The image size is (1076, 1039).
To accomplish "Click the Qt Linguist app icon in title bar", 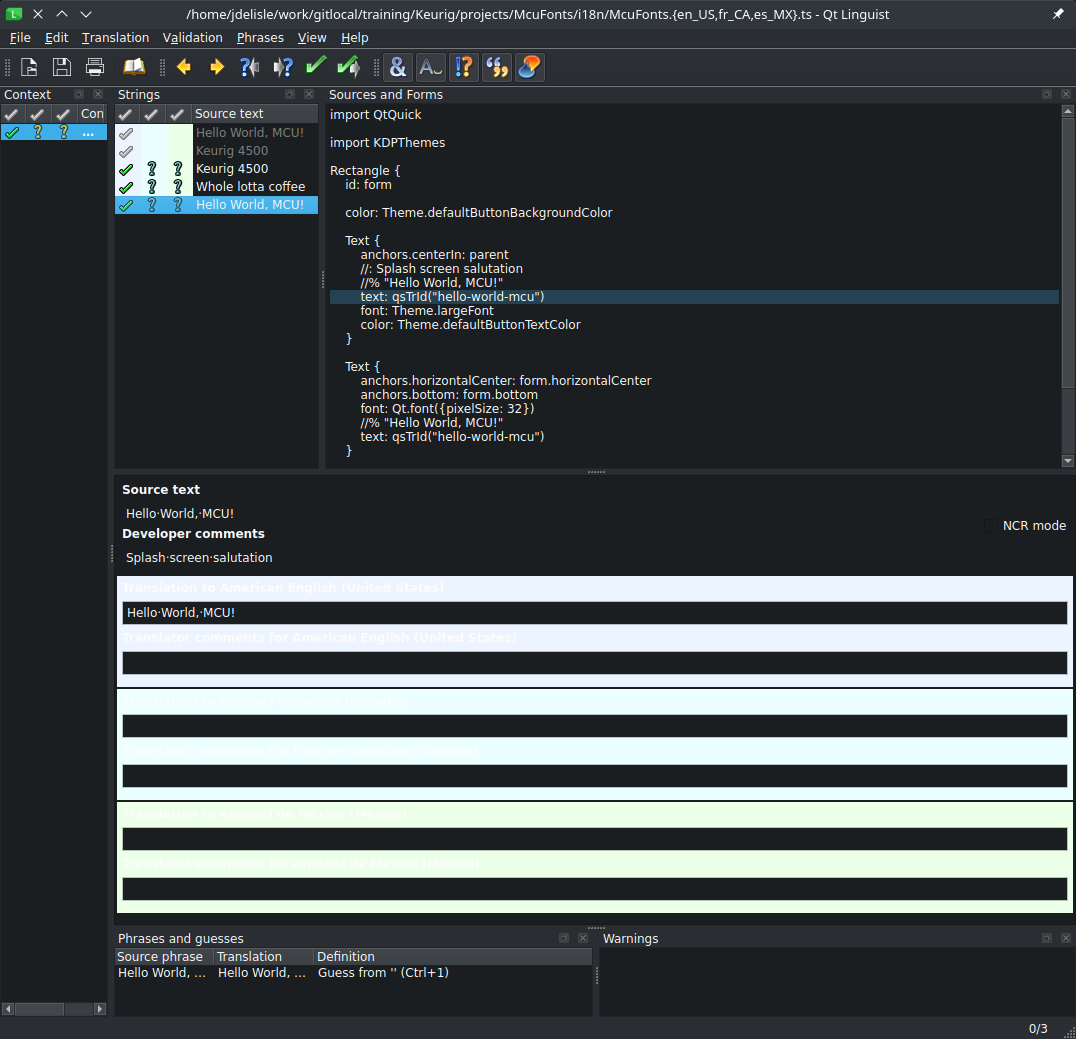I will (x=14, y=14).
